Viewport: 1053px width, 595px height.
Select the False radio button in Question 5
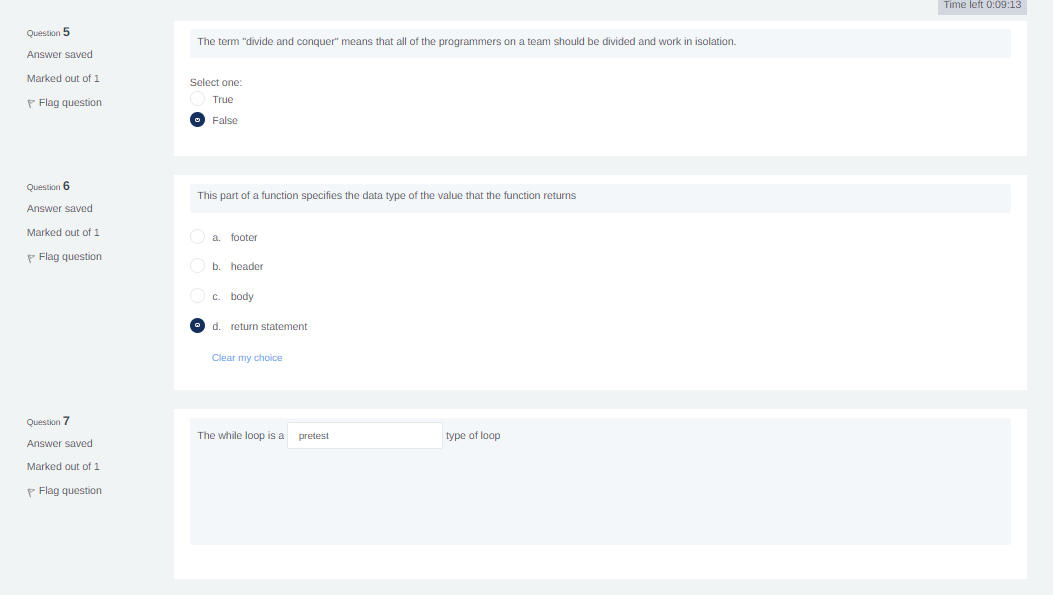pyautogui.click(x=197, y=120)
